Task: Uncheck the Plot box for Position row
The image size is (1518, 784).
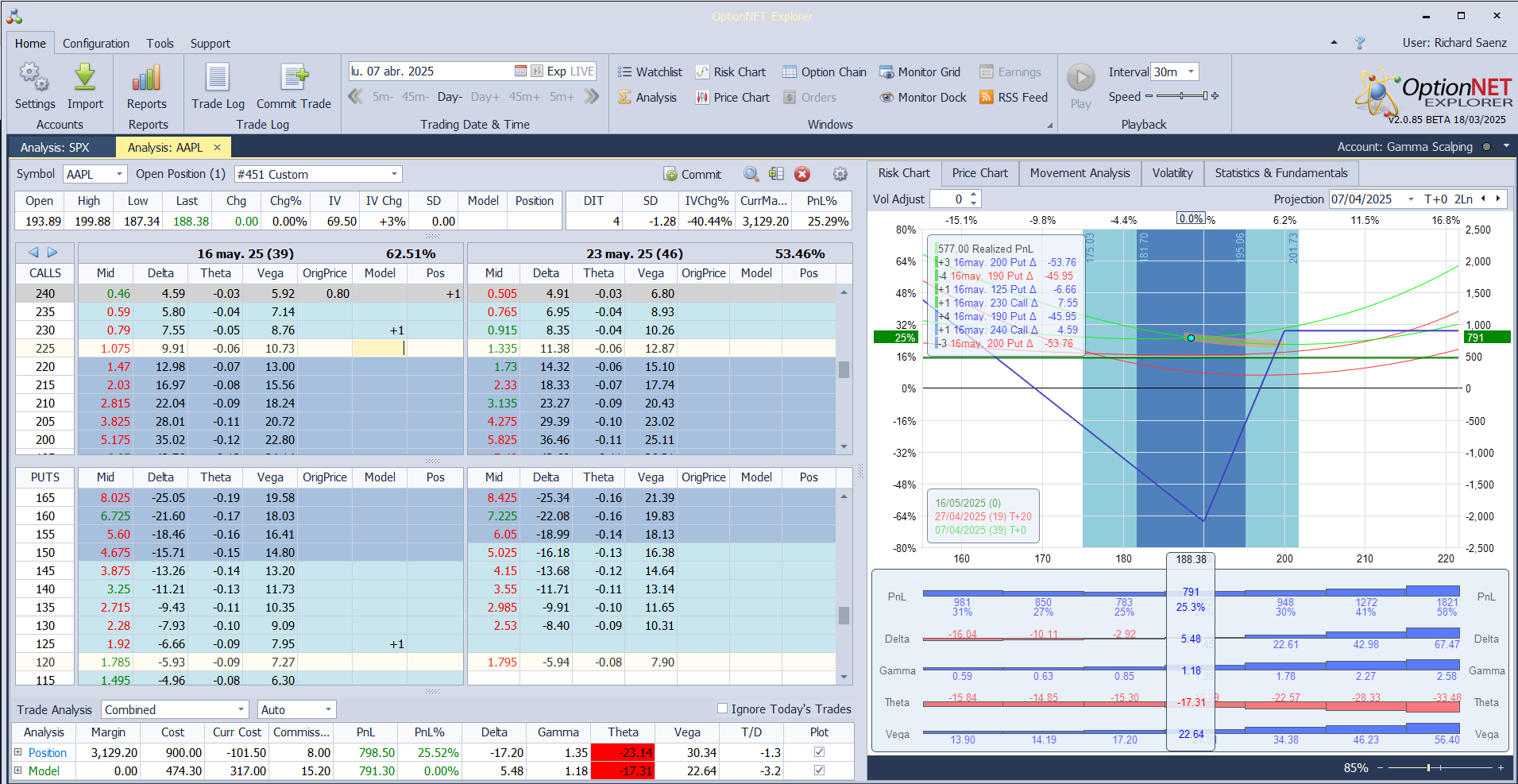Action: [819, 751]
